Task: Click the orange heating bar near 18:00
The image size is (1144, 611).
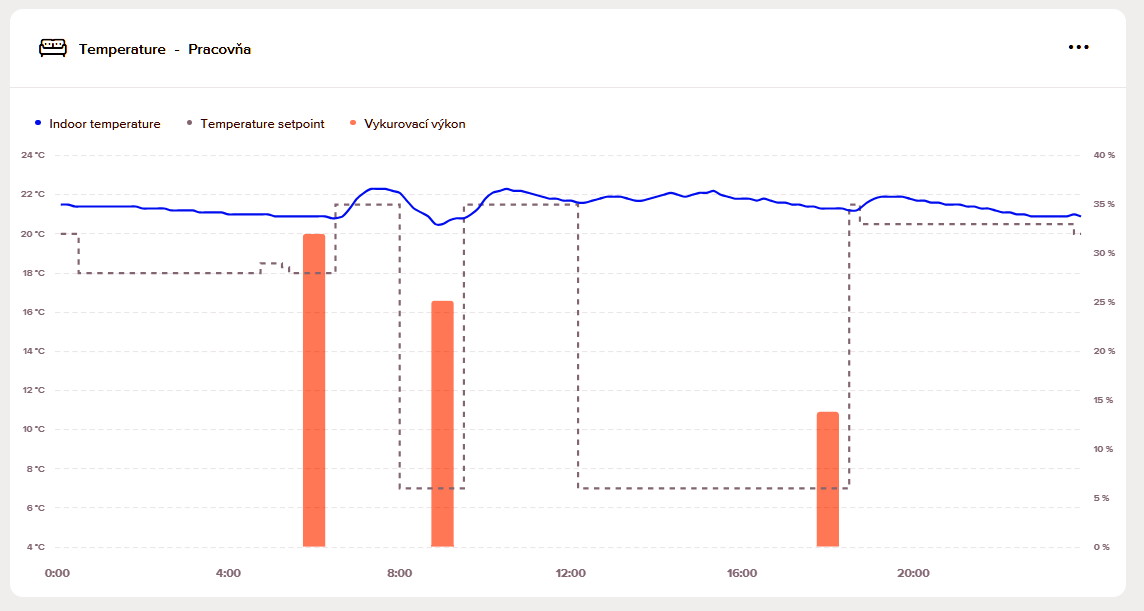Action: pos(828,479)
